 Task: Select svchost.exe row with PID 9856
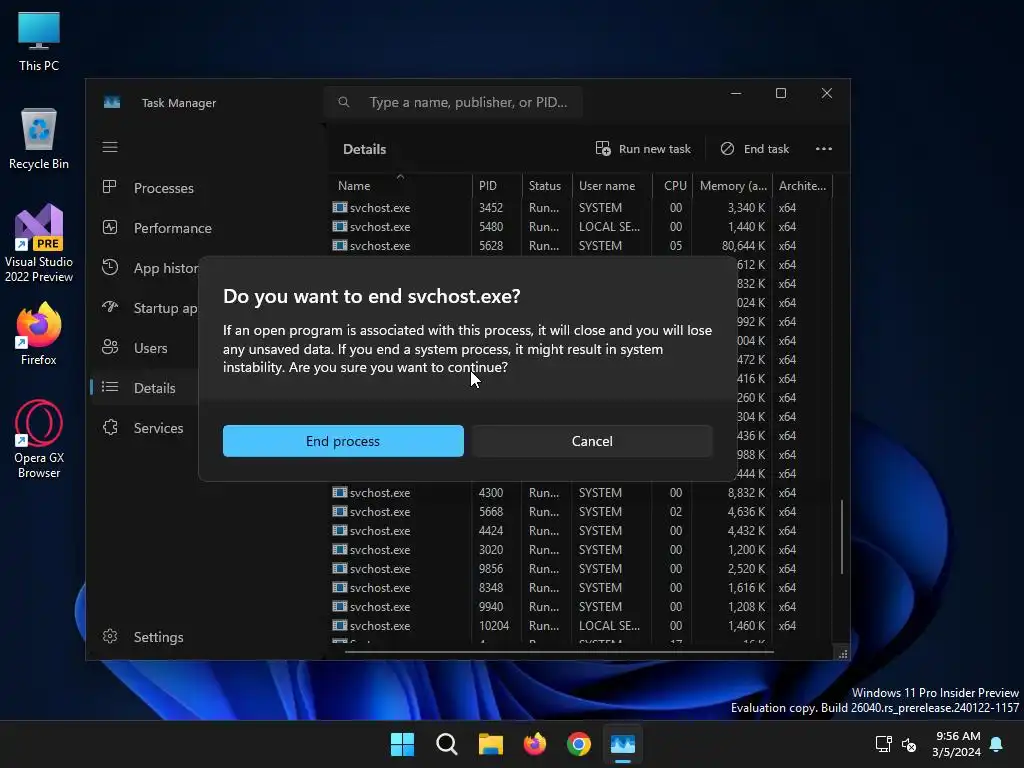coord(580,568)
